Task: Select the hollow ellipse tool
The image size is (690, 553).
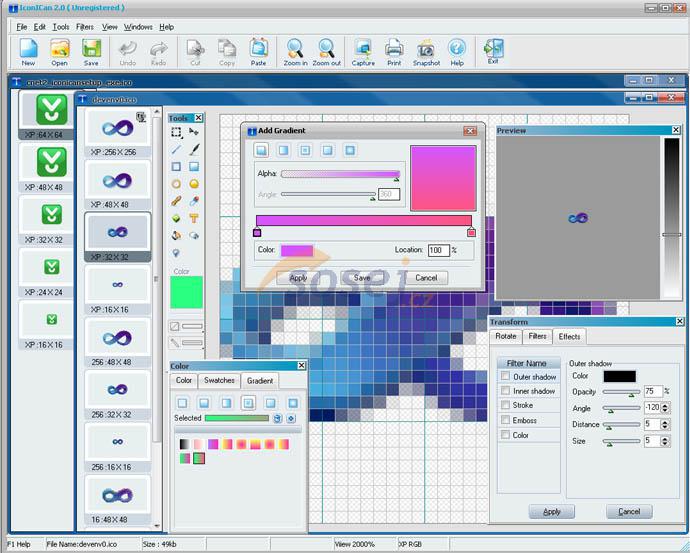Action: pos(176,184)
